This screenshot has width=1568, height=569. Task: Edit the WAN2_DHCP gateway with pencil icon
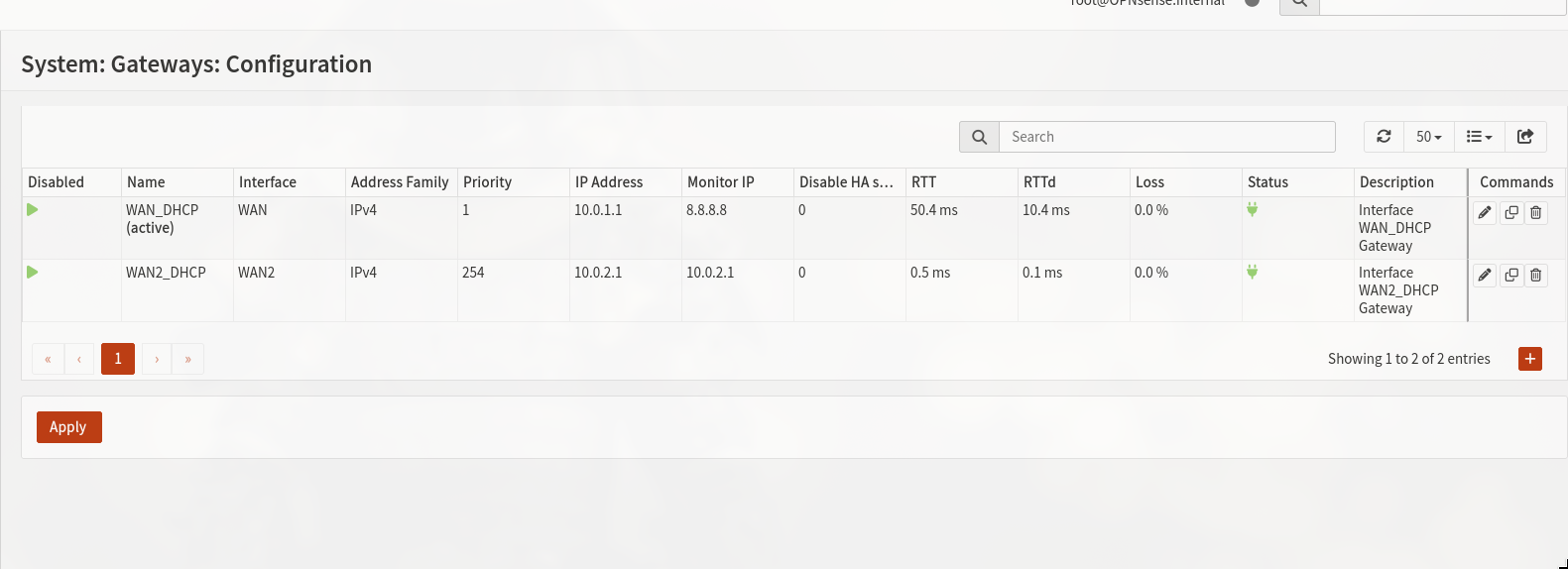1485,275
